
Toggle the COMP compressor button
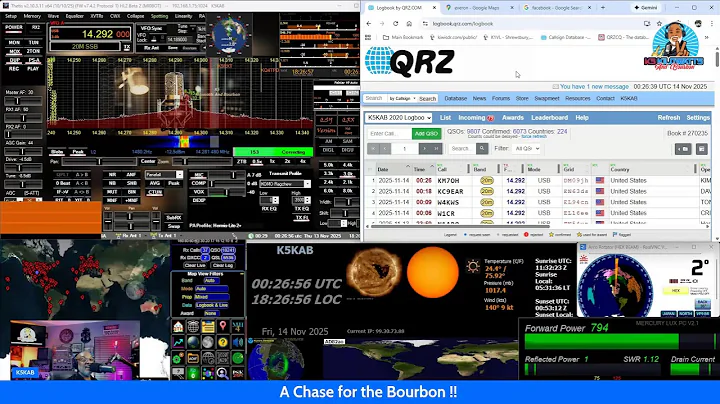pyautogui.click(x=199, y=183)
